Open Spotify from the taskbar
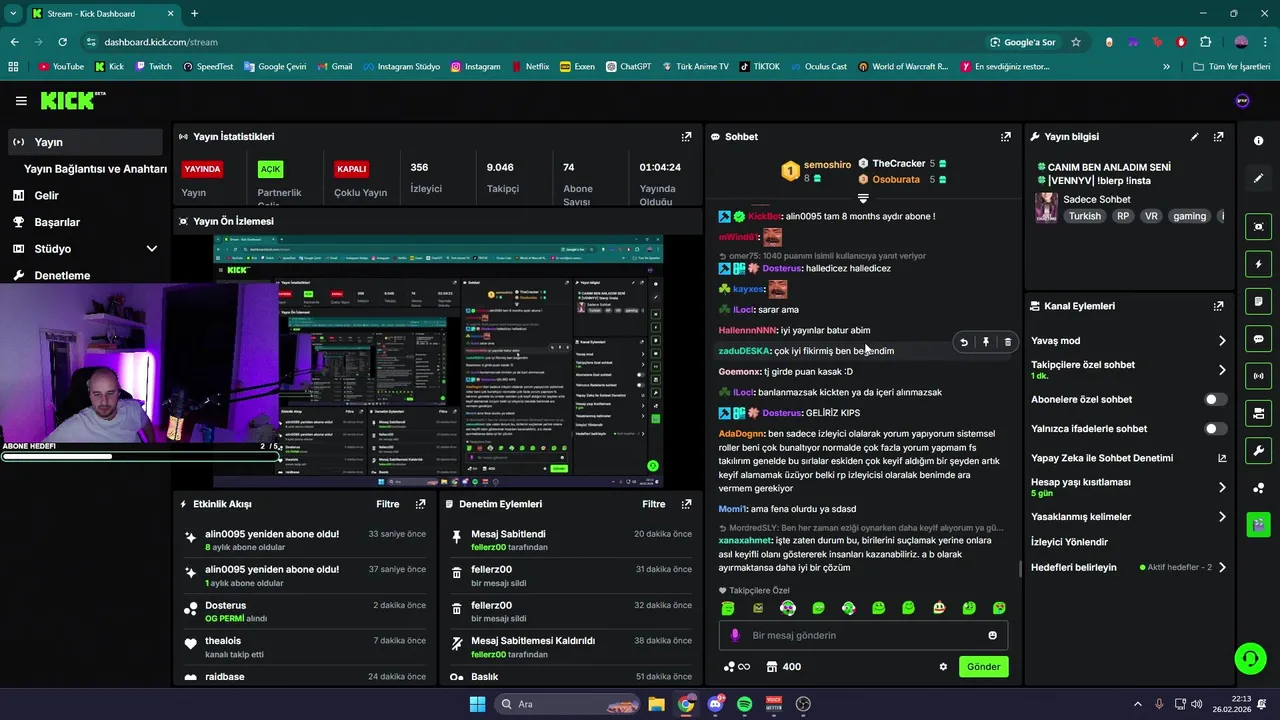This screenshot has width=1280, height=720. pyautogui.click(x=744, y=704)
